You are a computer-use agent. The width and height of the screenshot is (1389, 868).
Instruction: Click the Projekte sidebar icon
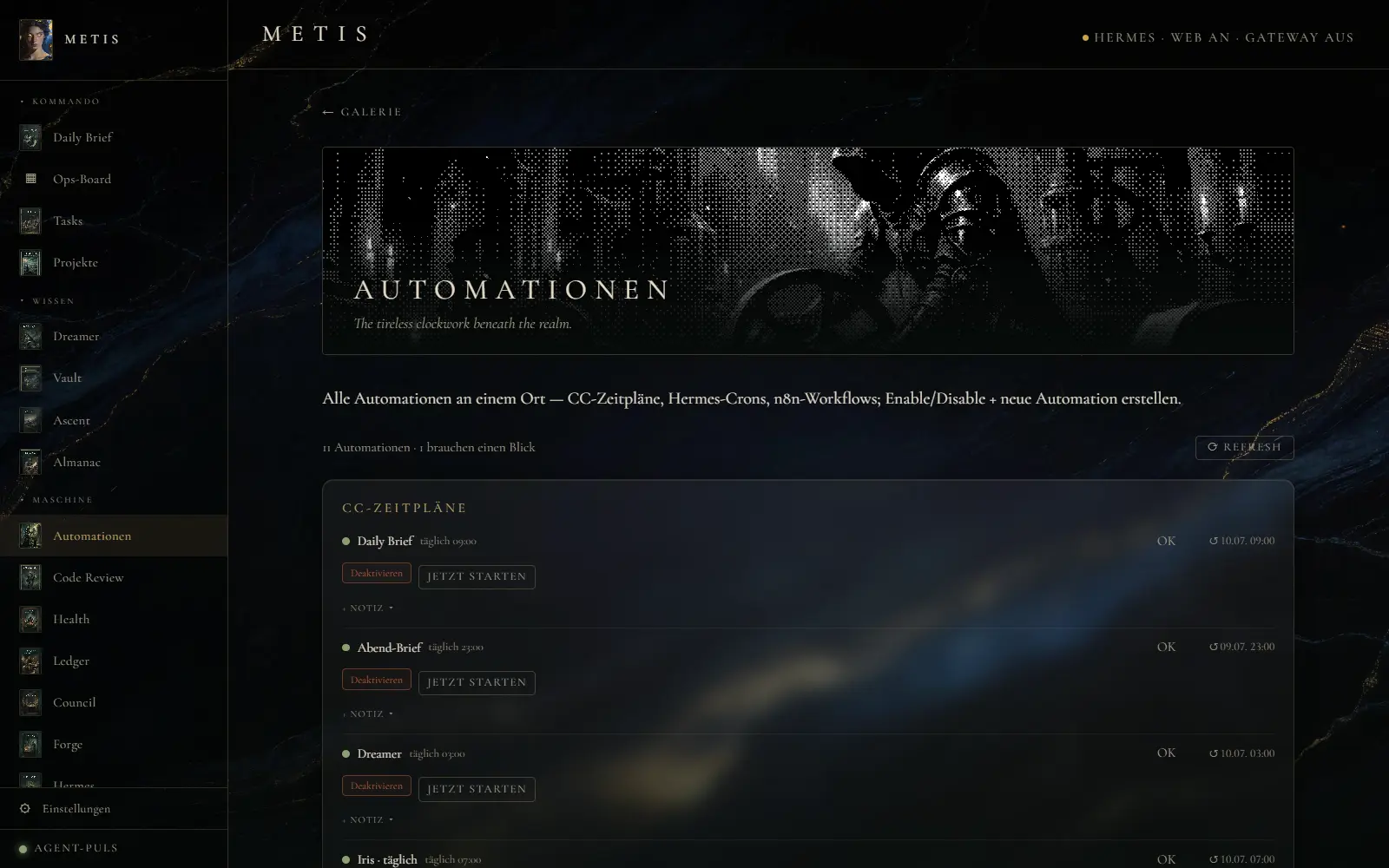click(x=30, y=262)
